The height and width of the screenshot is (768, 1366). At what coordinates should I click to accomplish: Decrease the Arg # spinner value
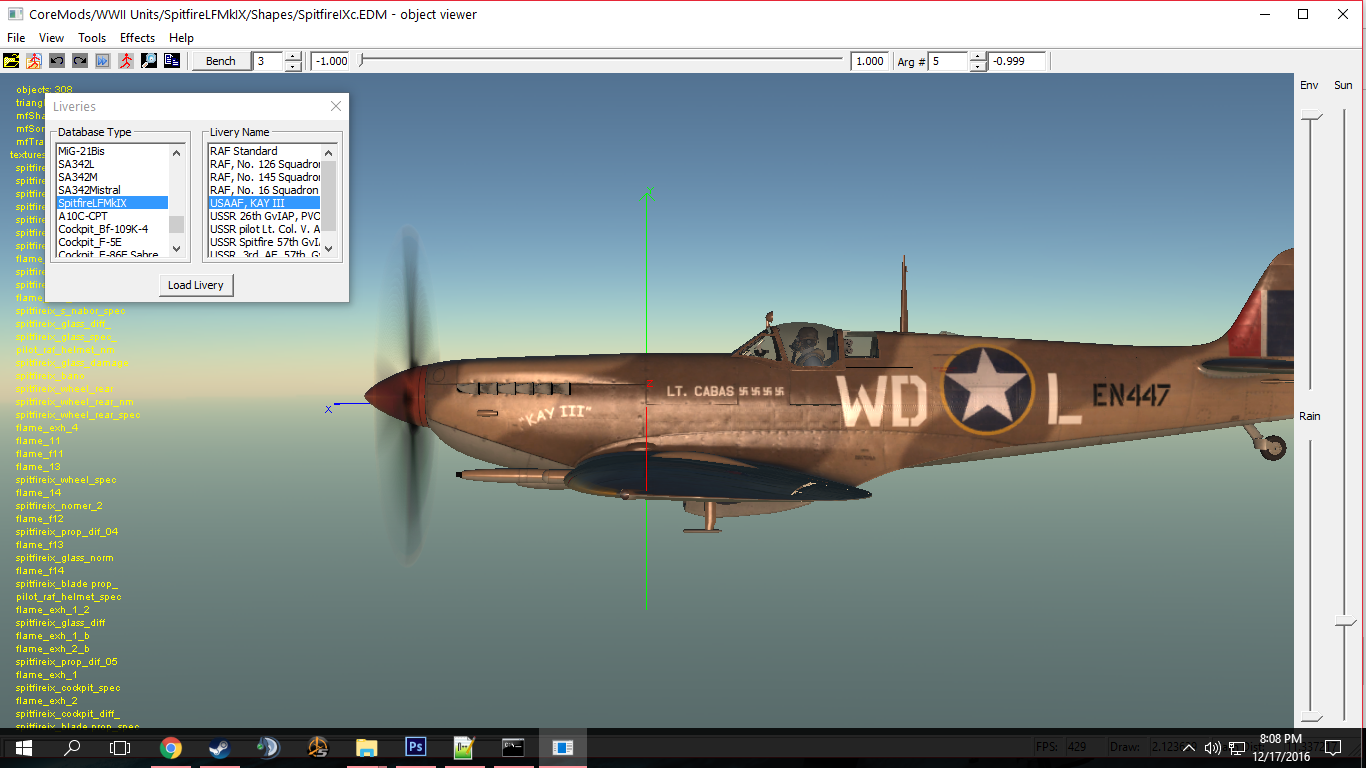(978, 66)
